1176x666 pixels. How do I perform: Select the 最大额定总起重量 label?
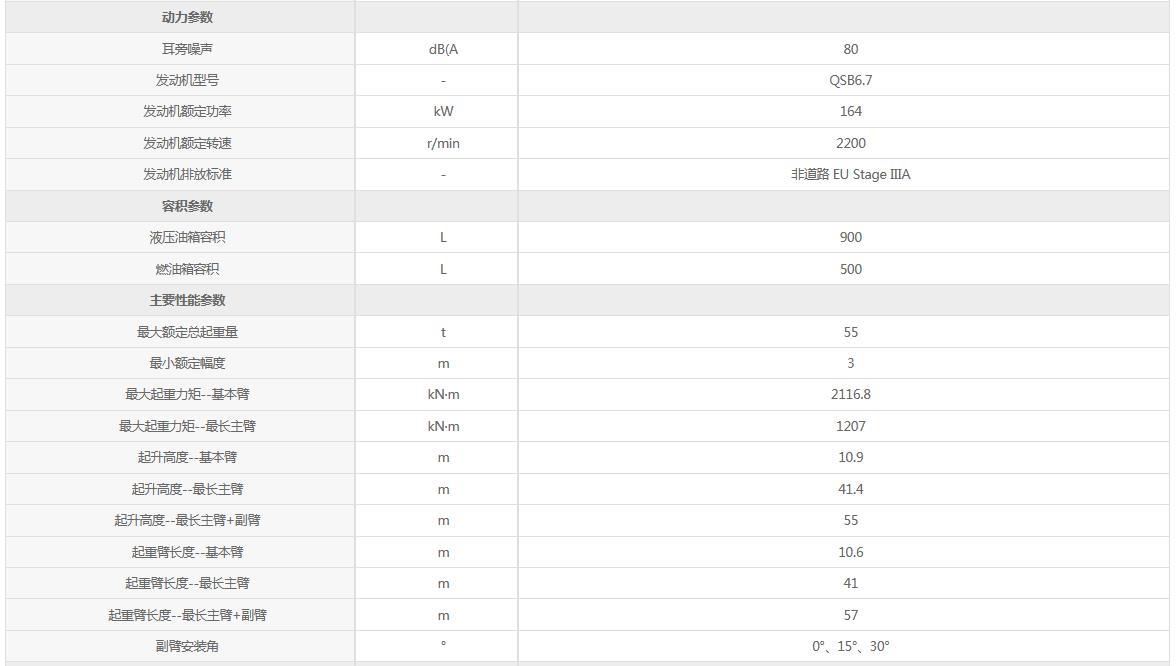[x=187, y=332]
